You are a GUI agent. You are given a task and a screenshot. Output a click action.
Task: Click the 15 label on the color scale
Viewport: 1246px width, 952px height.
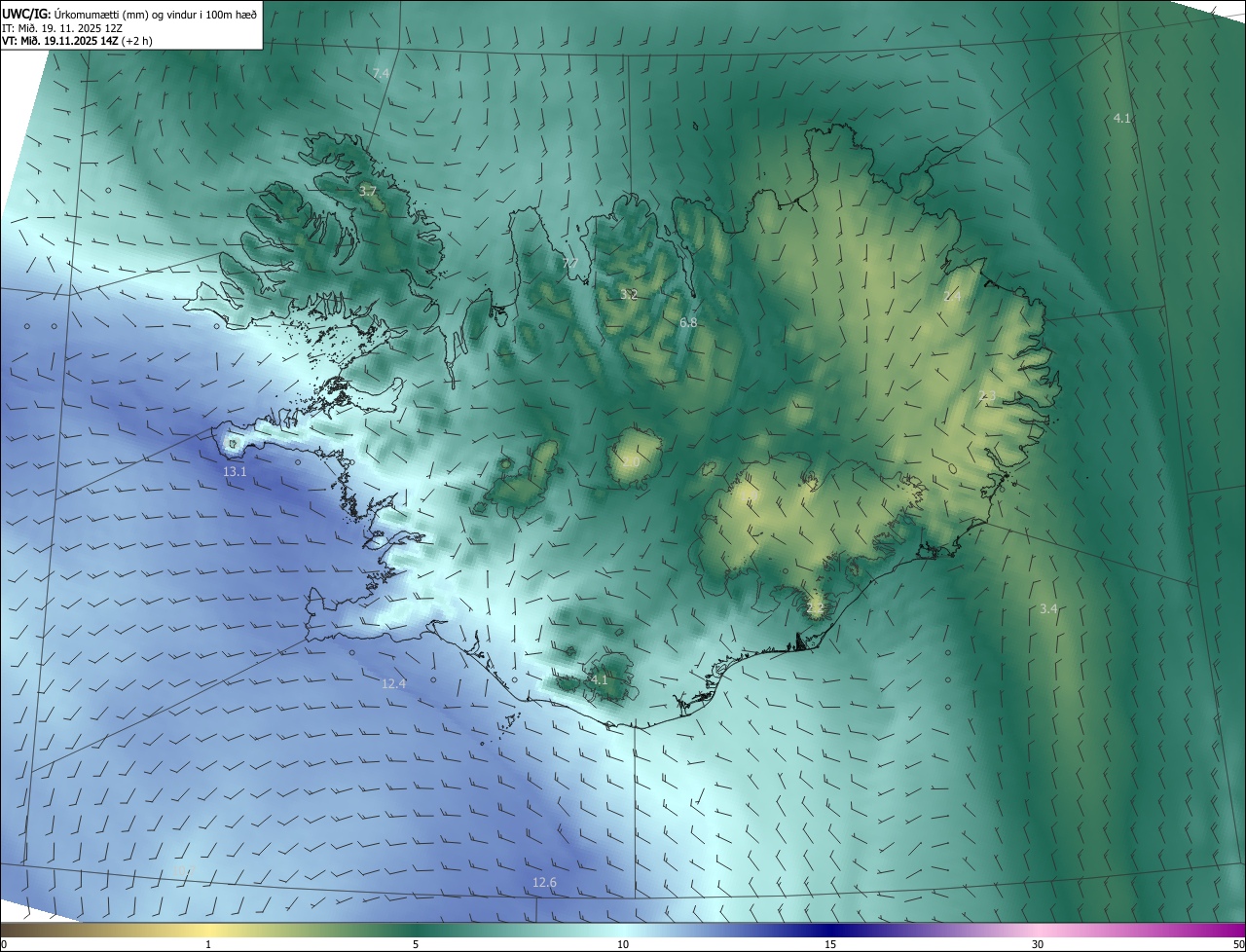[830, 944]
